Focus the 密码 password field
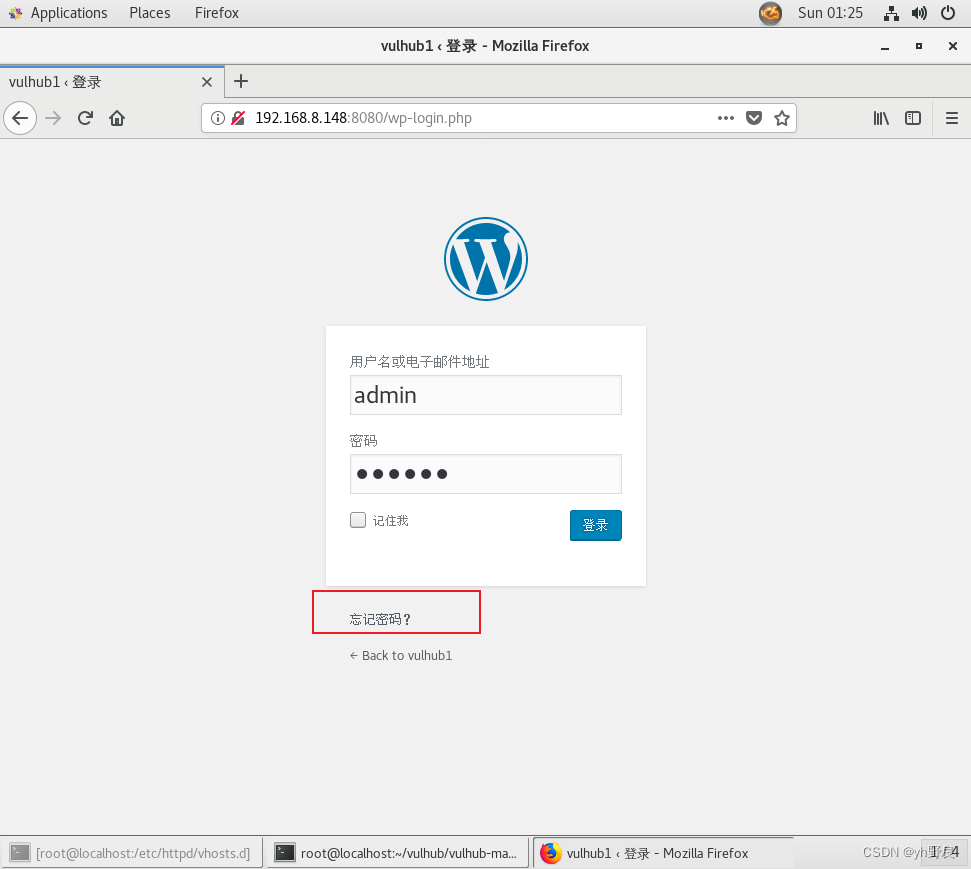971x869 pixels. (486, 474)
